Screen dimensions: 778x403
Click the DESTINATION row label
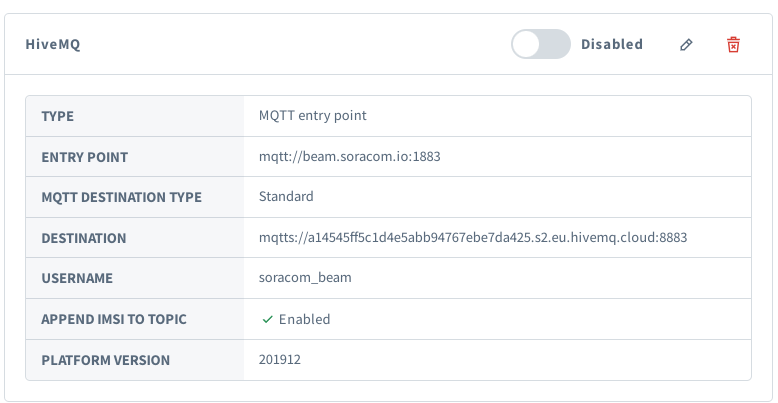coord(83,238)
